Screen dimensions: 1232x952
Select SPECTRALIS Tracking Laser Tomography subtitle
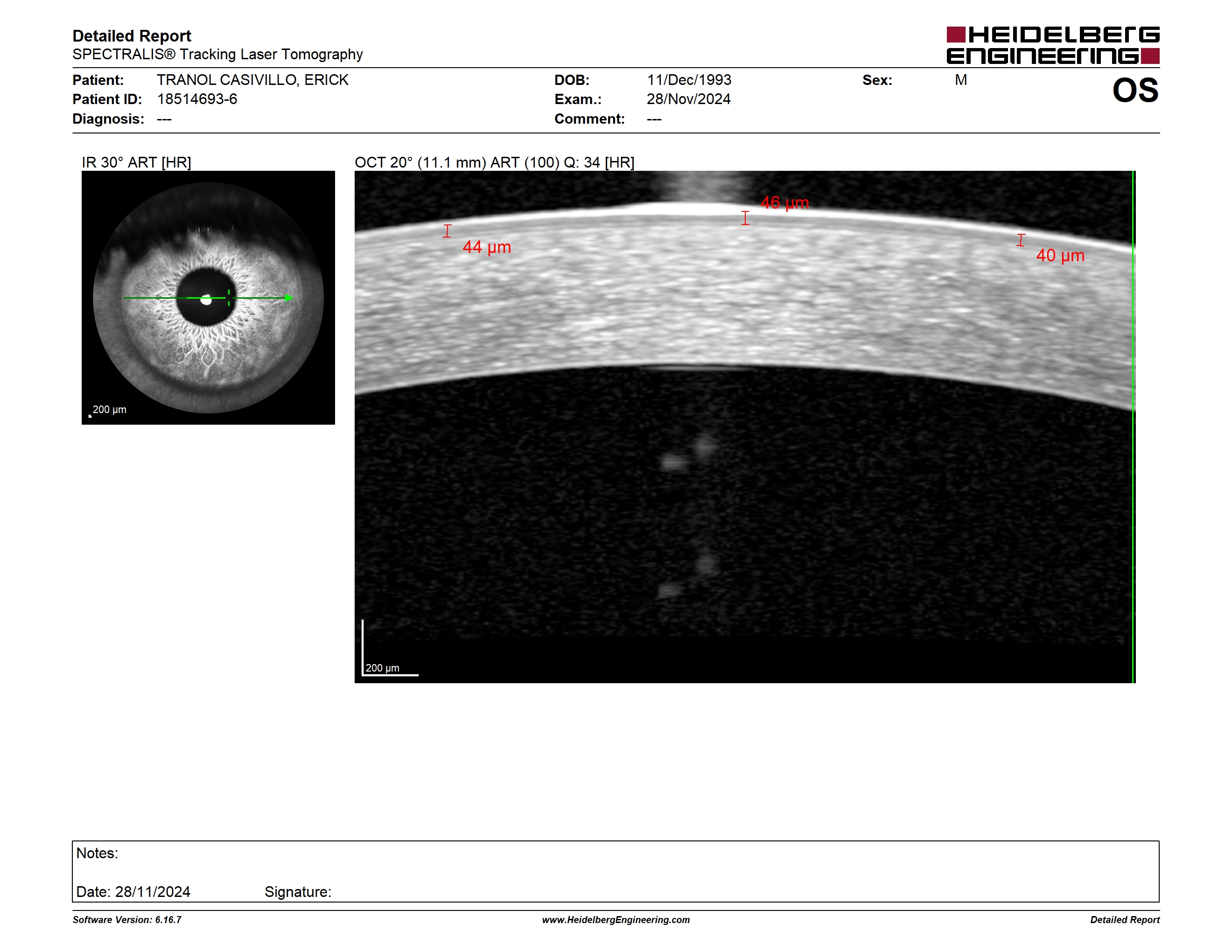217,54
